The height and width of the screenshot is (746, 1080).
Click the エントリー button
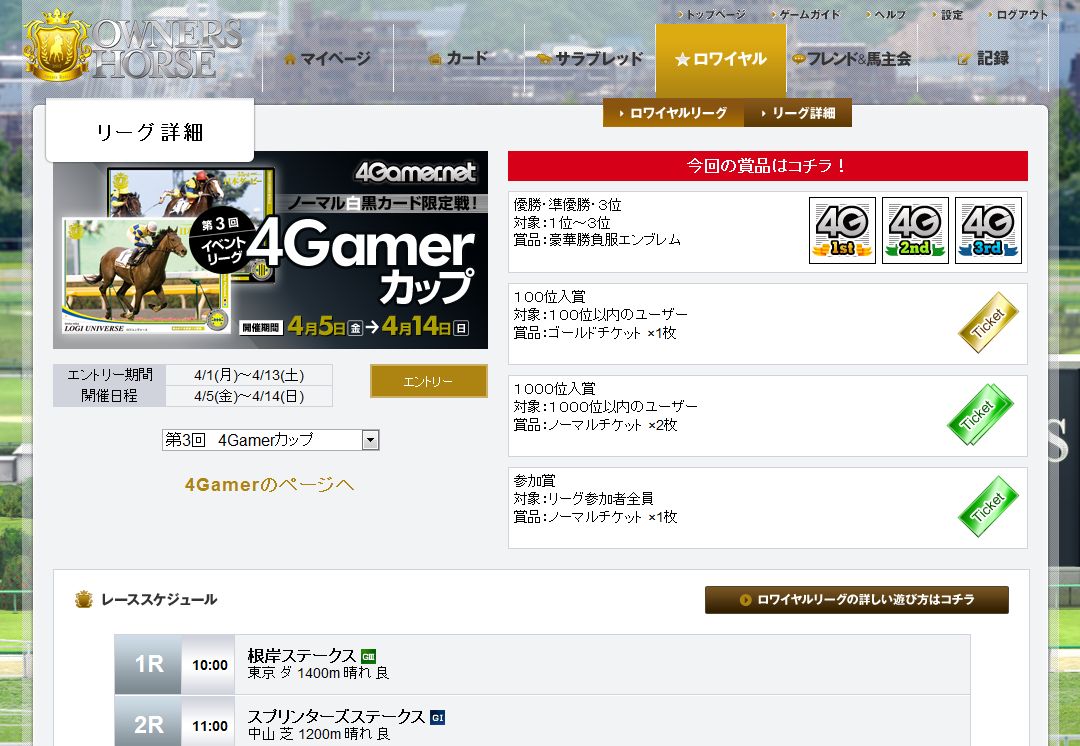click(x=428, y=381)
